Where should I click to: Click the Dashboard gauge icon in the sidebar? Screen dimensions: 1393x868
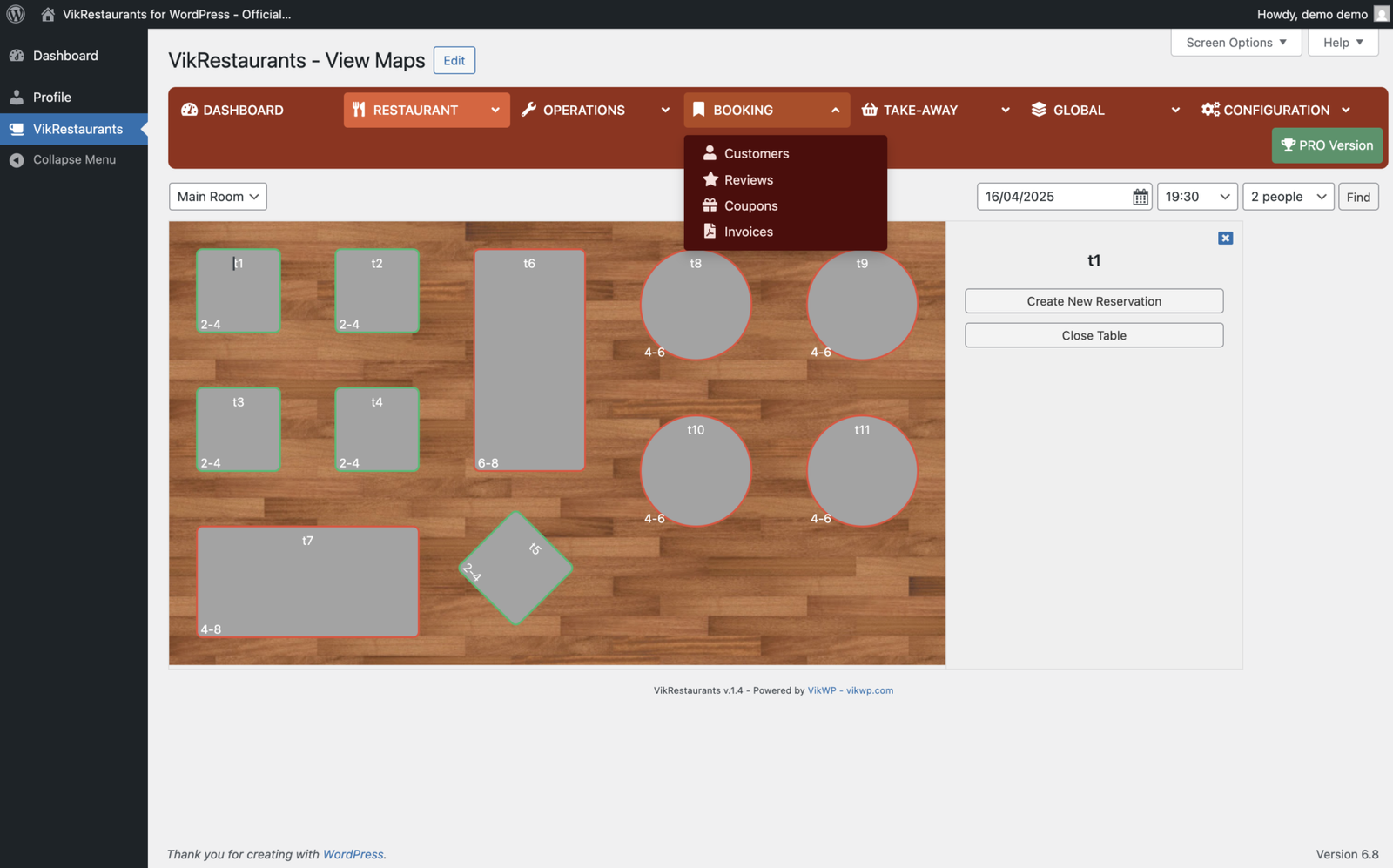pos(17,56)
